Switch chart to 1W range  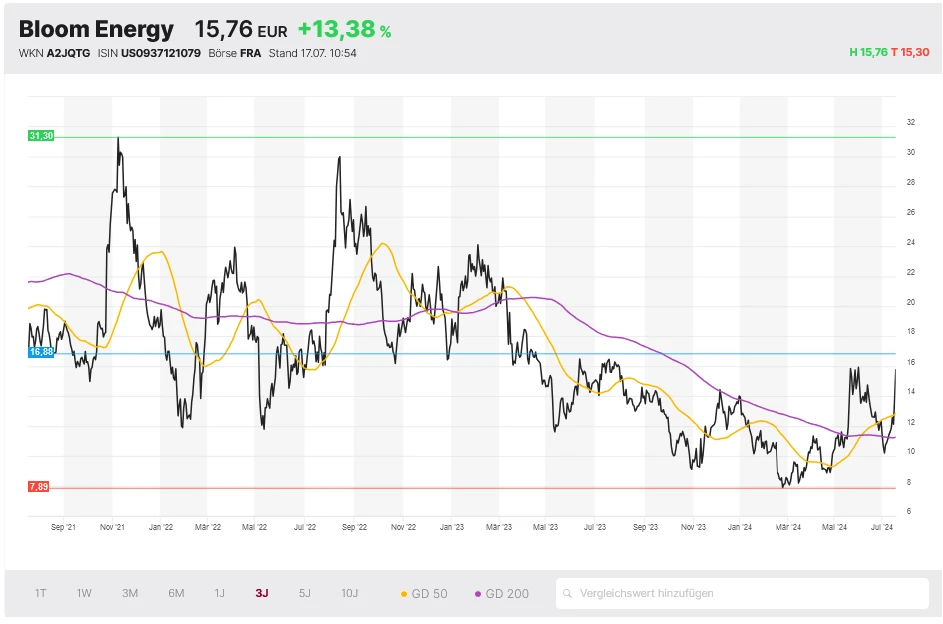tap(84, 593)
